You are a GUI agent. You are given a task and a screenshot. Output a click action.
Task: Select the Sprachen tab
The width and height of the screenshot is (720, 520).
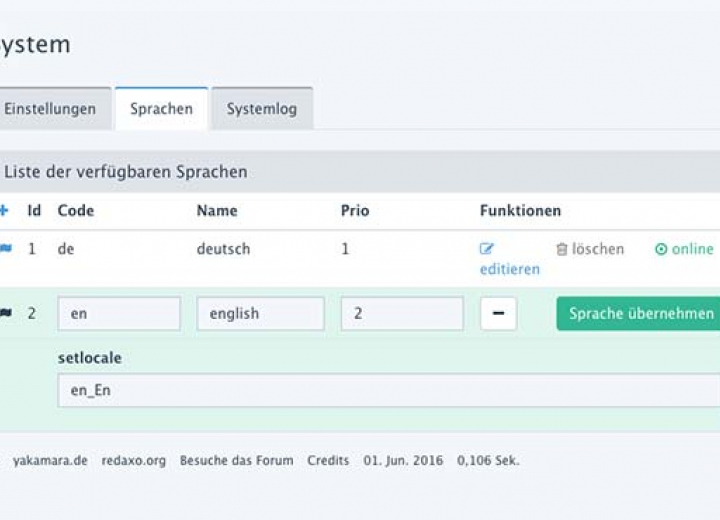point(162,109)
